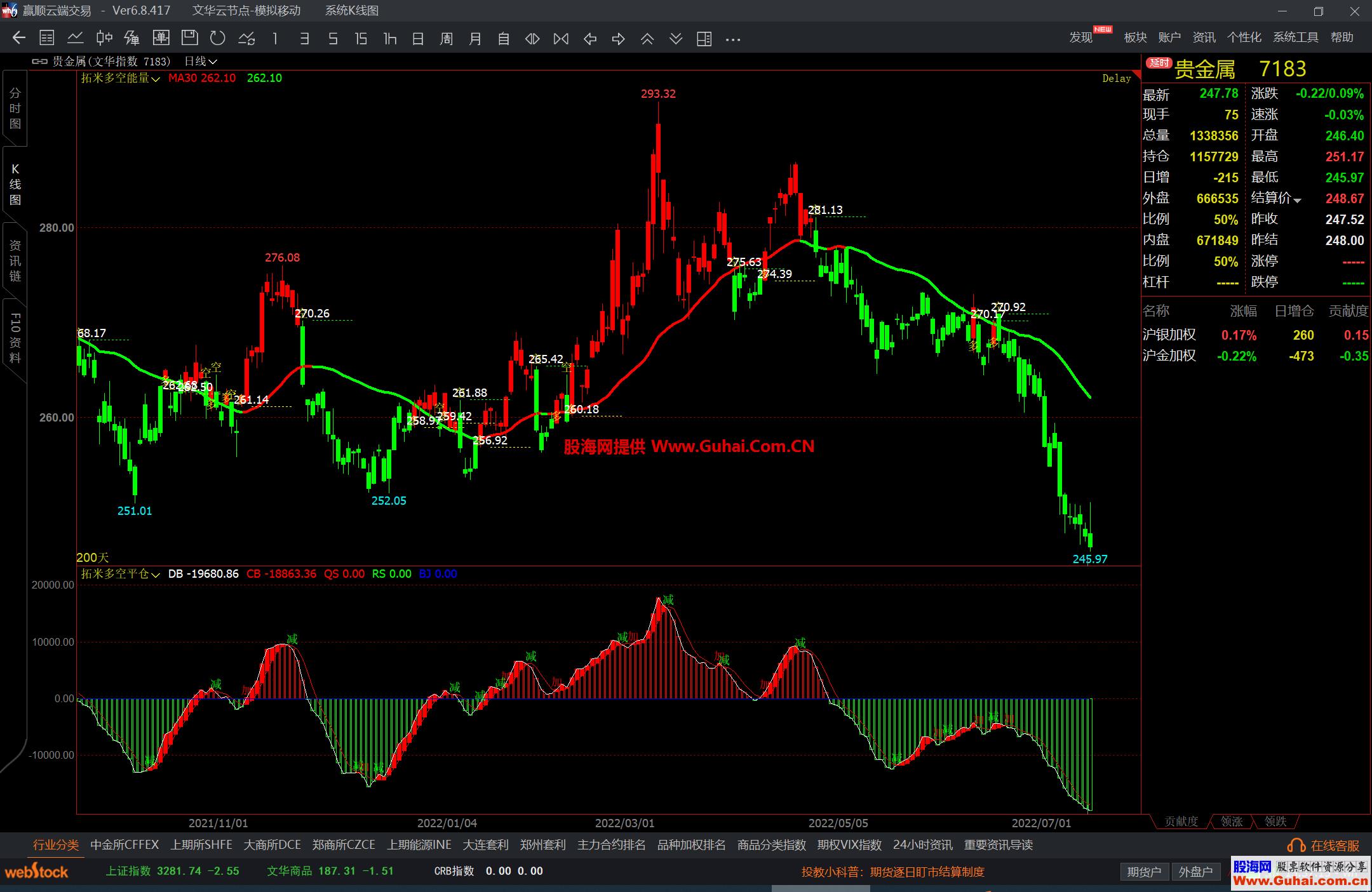Select the 上期所SHFE tab

(x=201, y=845)
